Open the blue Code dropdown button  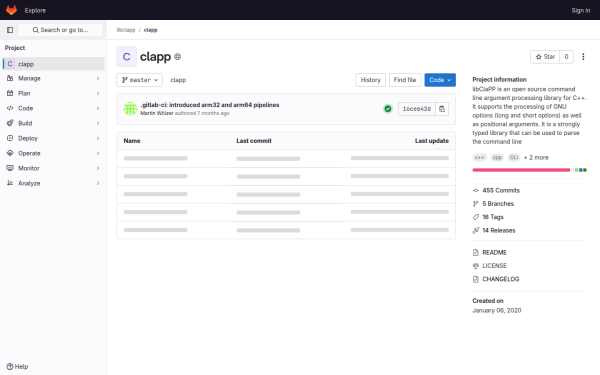coord(440,80)
